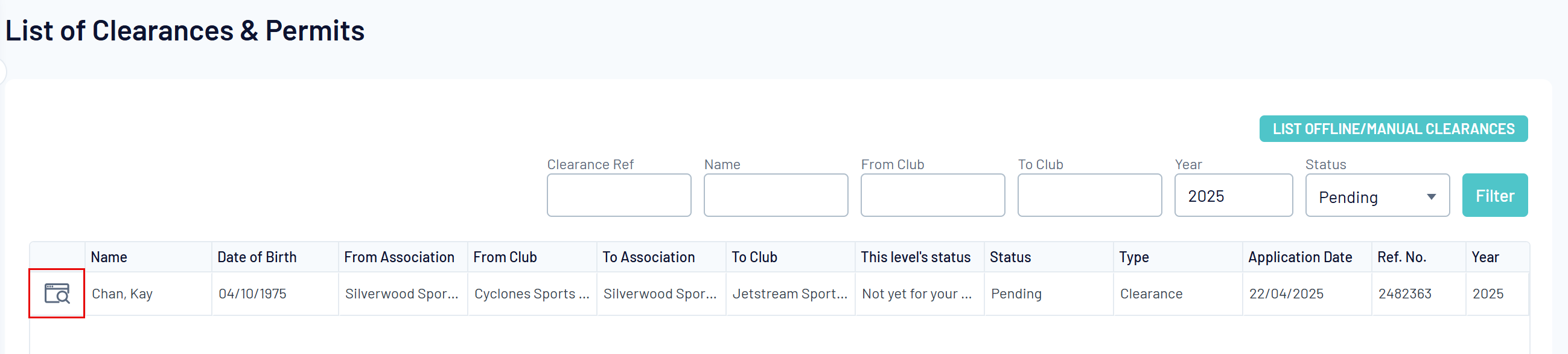Screen dimensions: 1568x354
Task: Select the From Club filter field
Action: pyautogui.click(x=932, y=196)
